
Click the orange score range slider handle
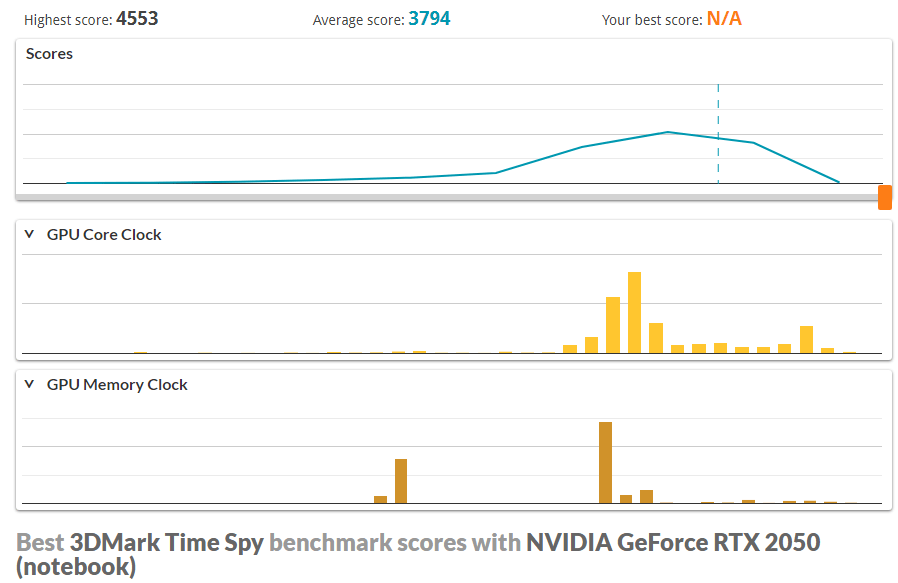885,197
